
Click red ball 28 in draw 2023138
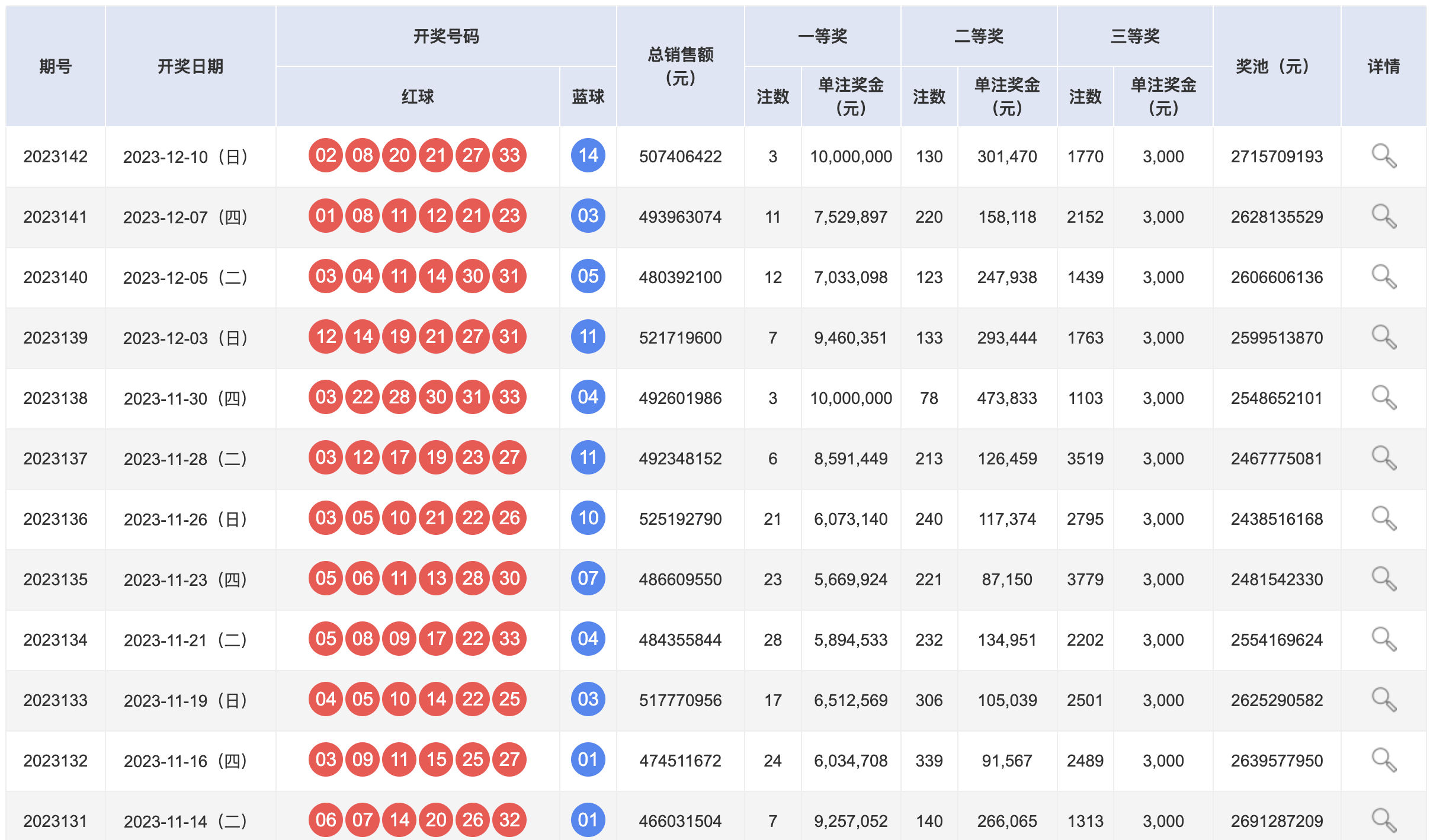[x=399, y=397]
